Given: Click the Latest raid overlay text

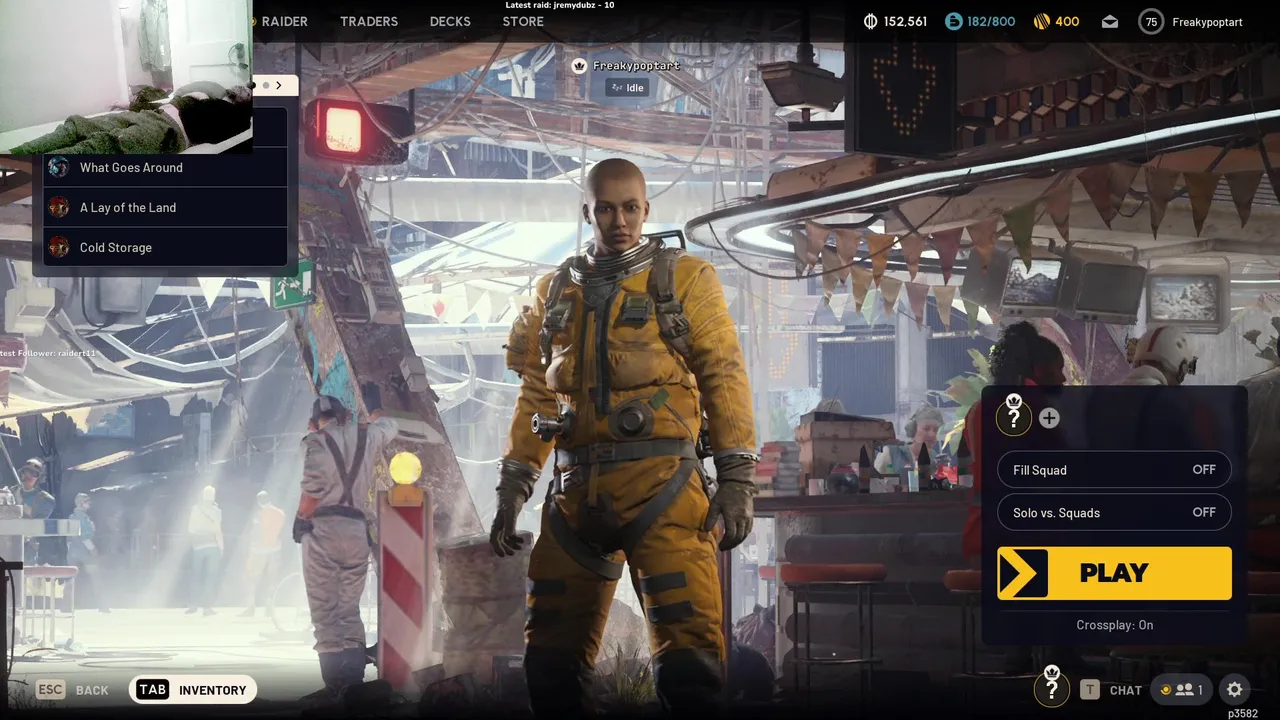Looking at the screenshot, I should tap(560, 5).
